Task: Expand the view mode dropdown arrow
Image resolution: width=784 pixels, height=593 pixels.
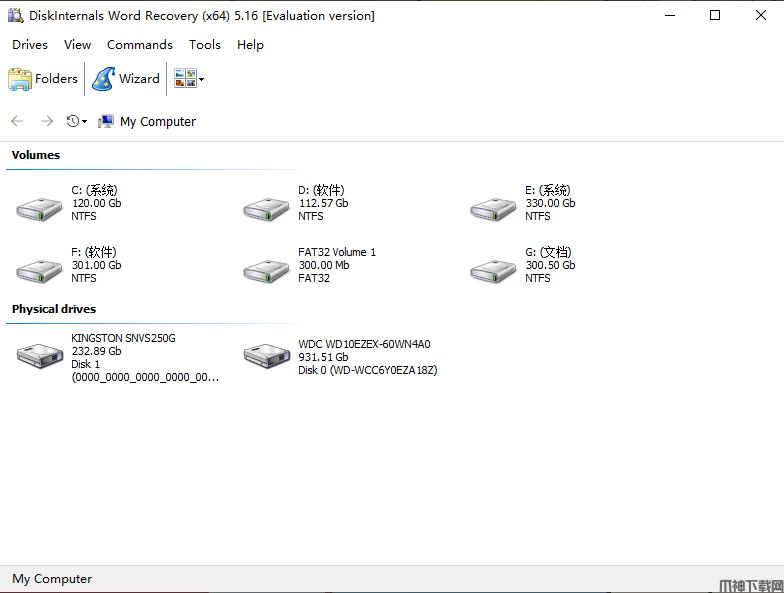Action: click(202, 79)
